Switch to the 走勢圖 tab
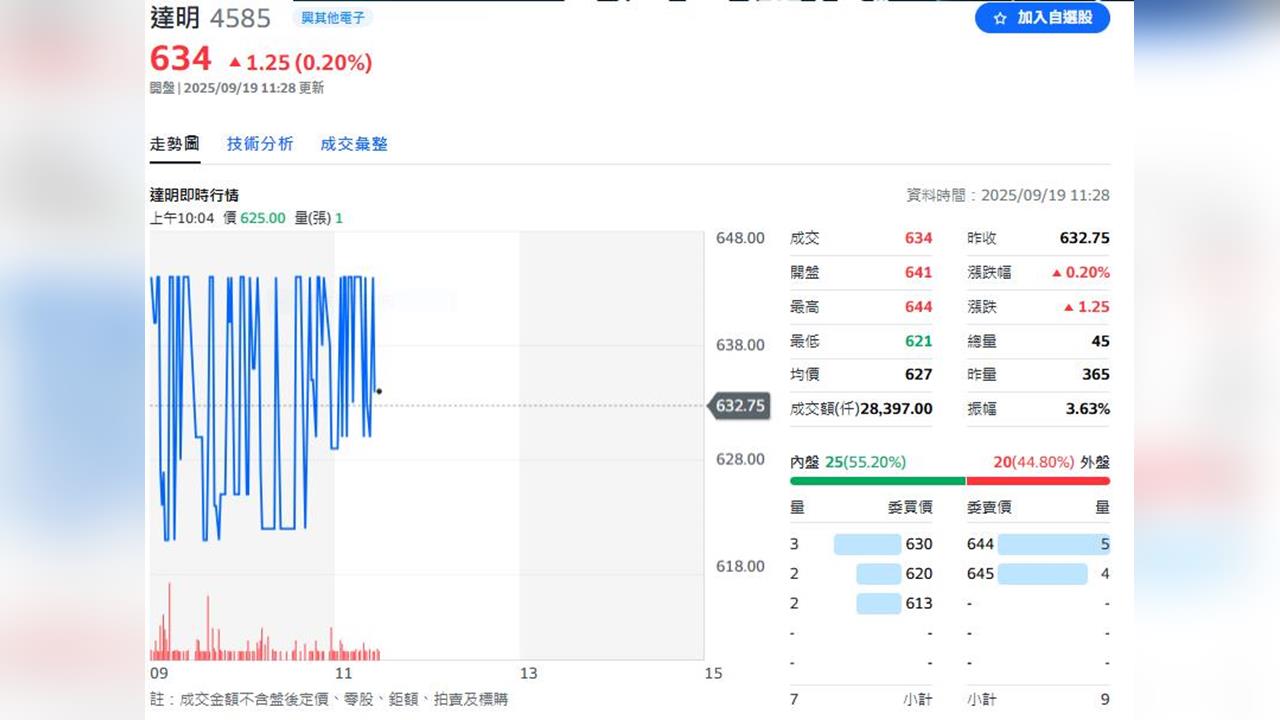Viewport: 1280px width, 720px height. [x=175, y=144]
